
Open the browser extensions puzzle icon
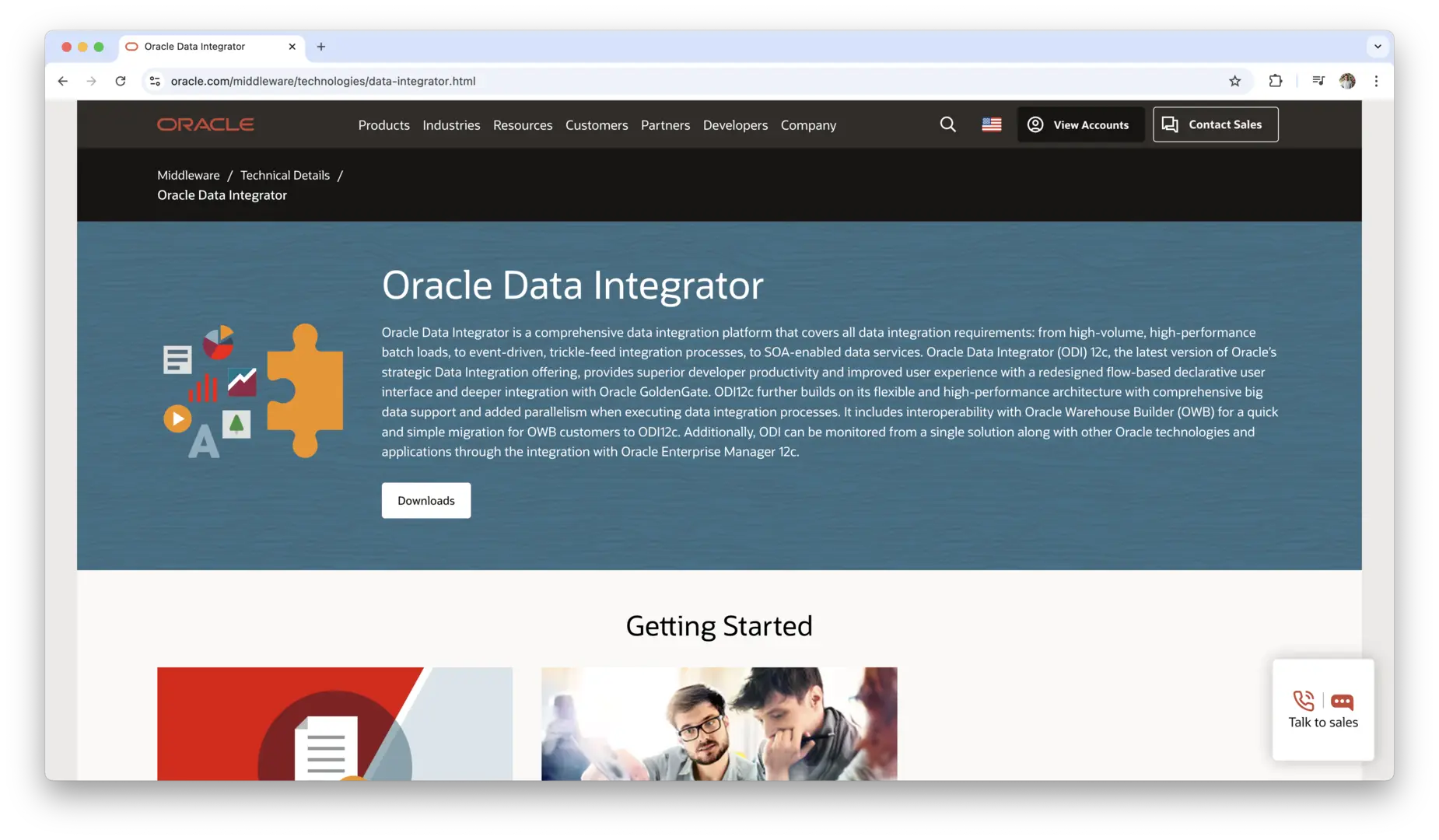[1275, 81]
